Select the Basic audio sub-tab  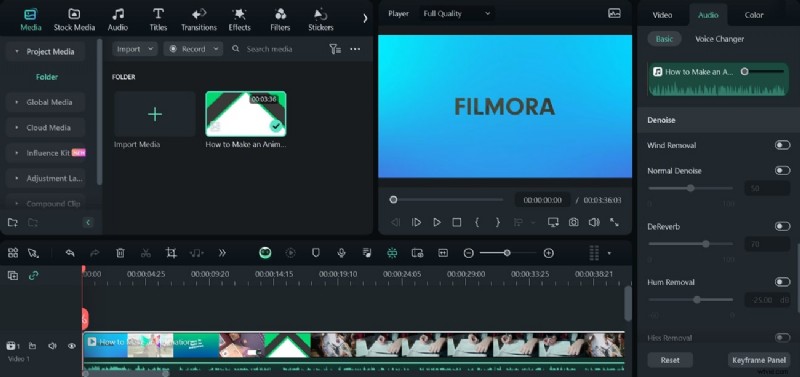click(x=664, y=39)
